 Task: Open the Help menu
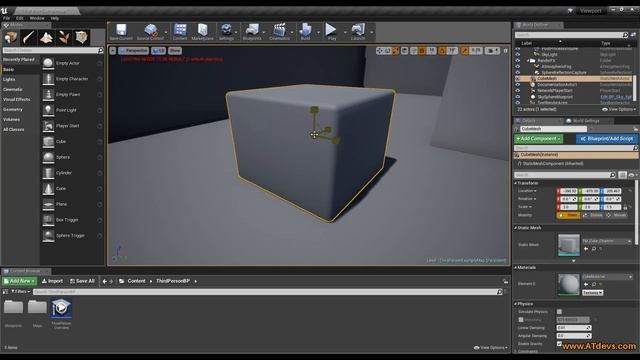point(55,18)
